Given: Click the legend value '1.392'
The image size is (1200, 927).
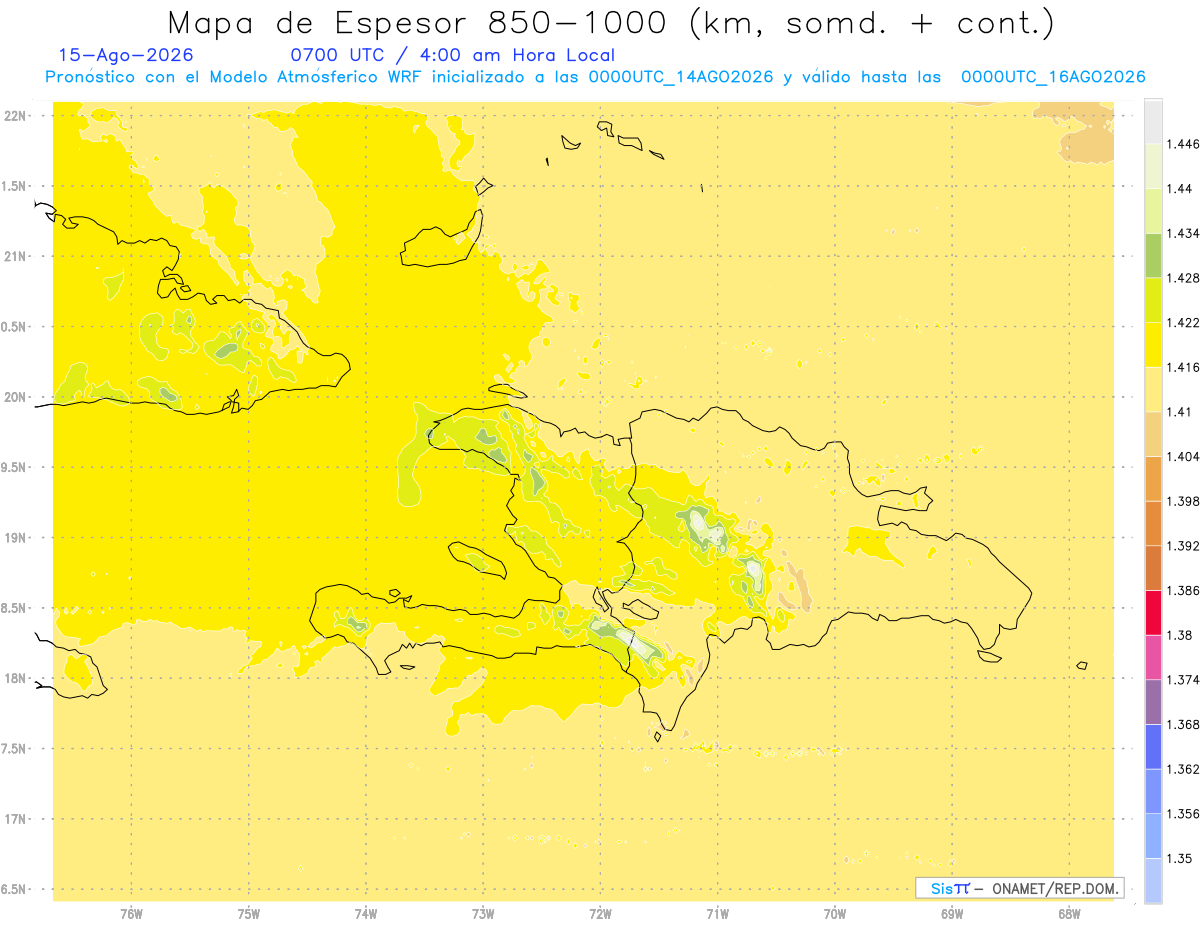Looking at the screenshot, I should point(1183,546).
